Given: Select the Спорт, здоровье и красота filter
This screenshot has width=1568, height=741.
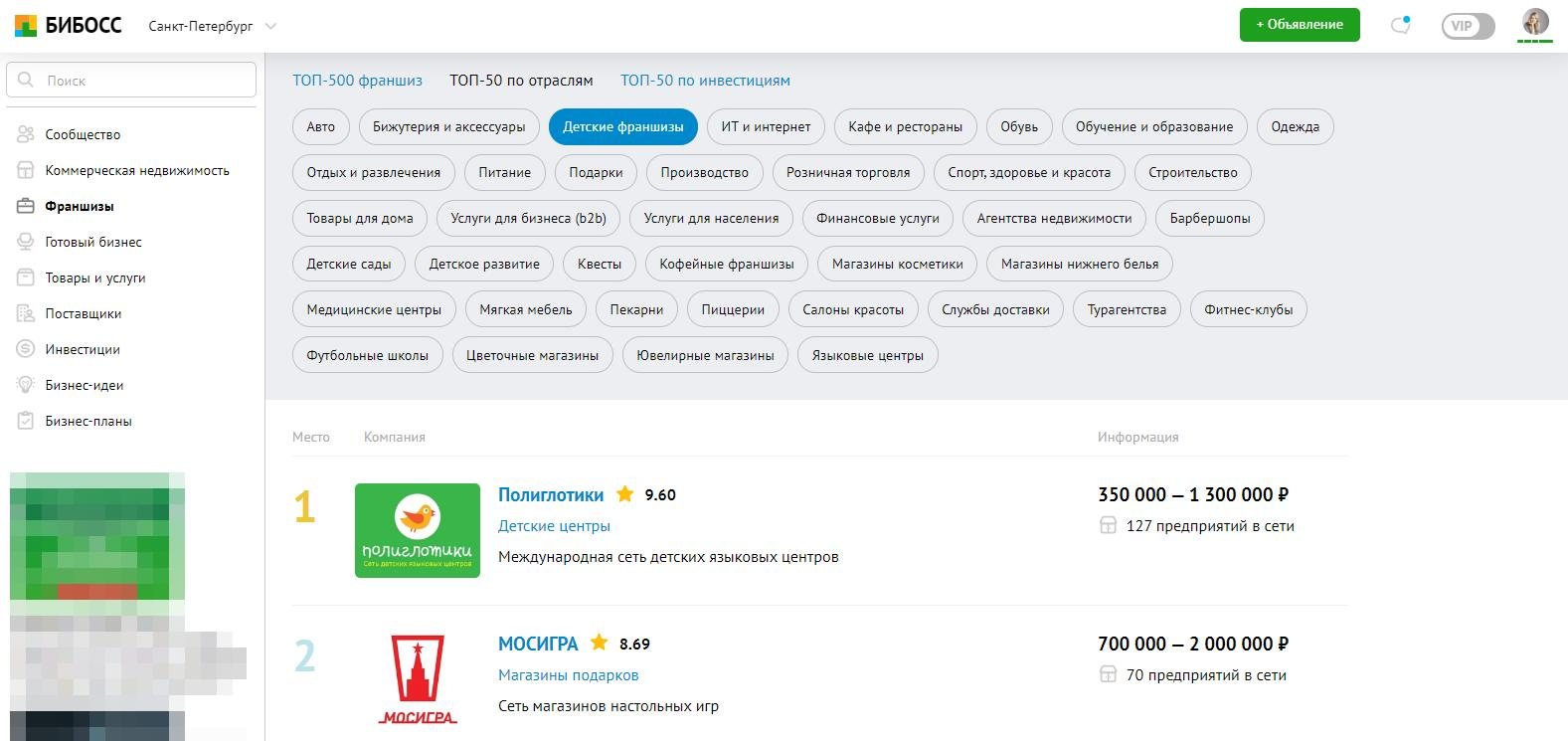Looking at the screenshot, I should point(1029,172).
